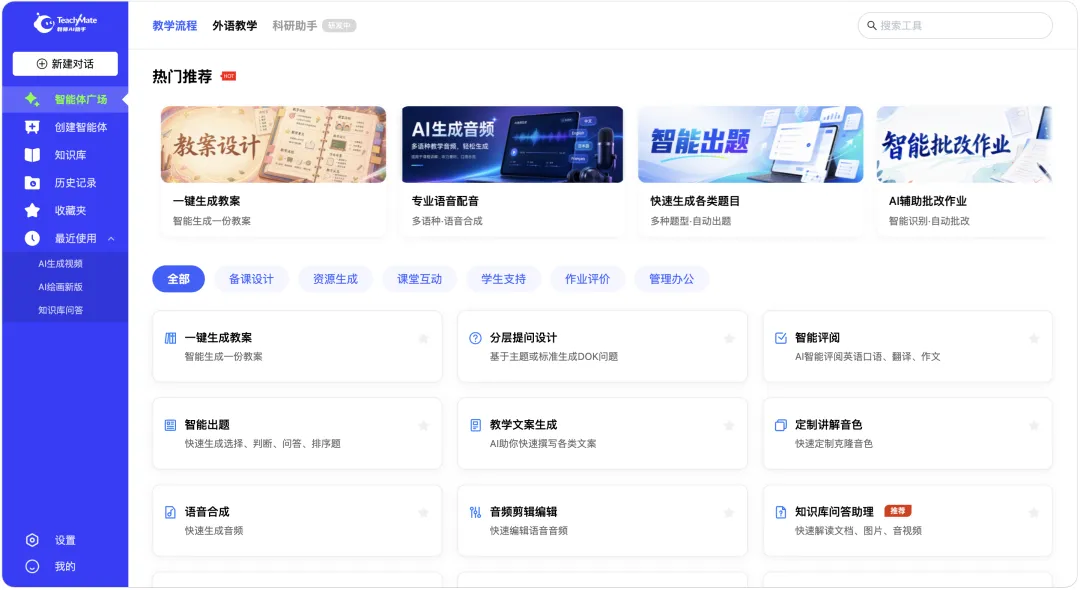
Task: Click the 设置 gear icon
Action: [32, 540]
